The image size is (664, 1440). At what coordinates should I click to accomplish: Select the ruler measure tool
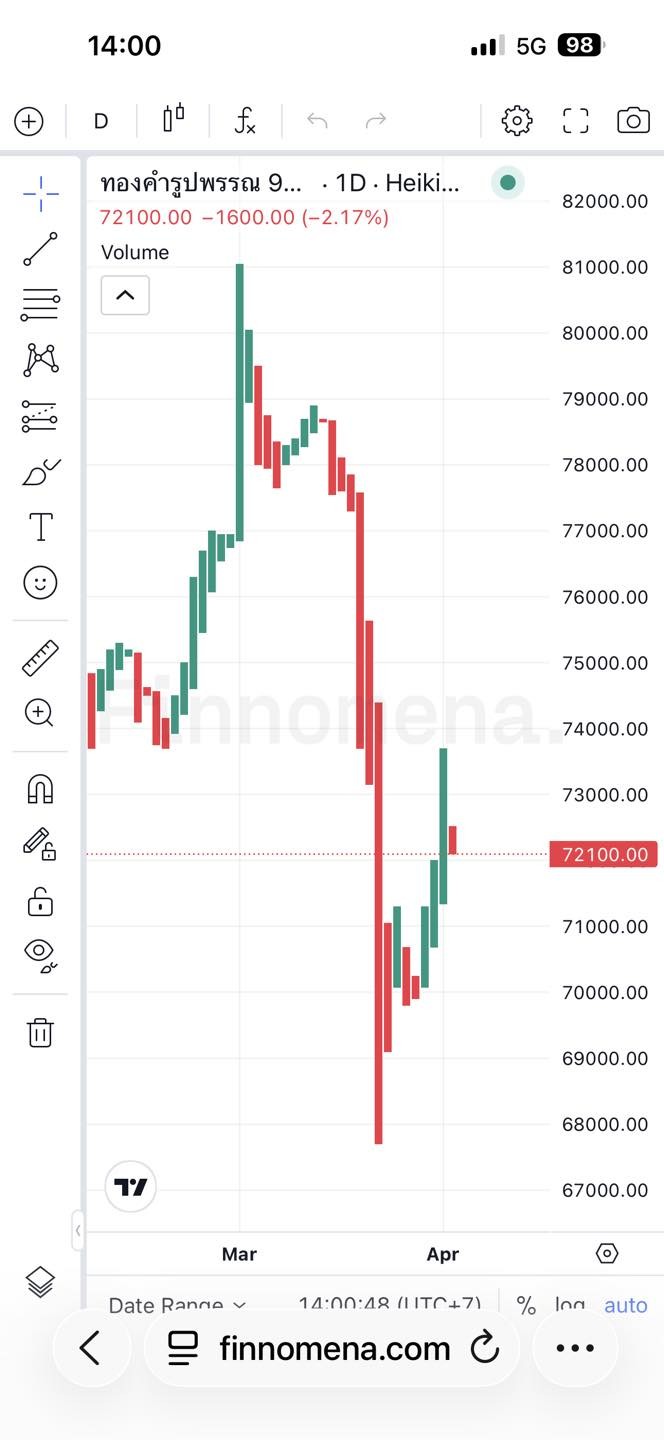[x=40, y=658]
